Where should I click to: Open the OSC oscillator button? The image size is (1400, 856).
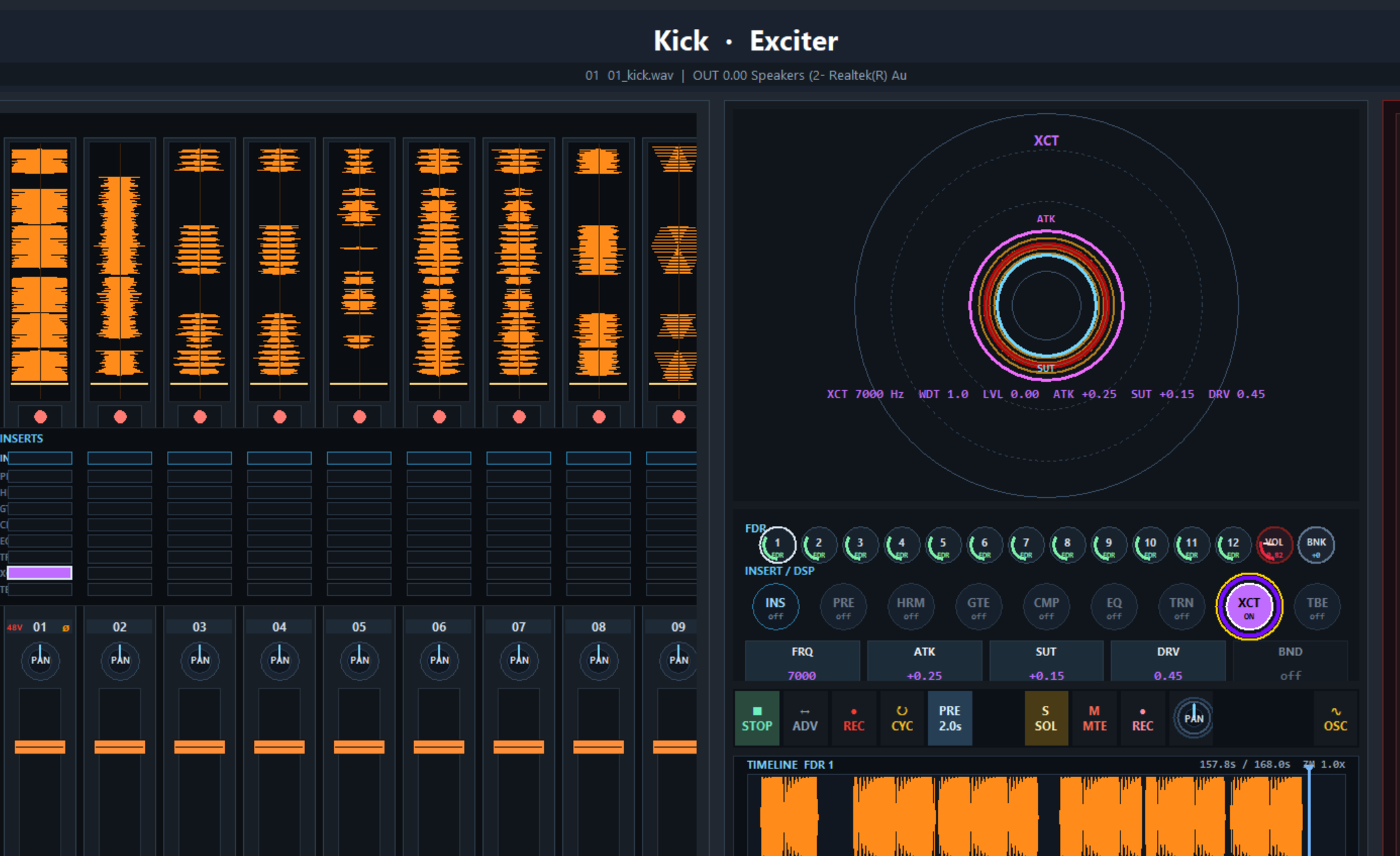[x=1335, y=719]
